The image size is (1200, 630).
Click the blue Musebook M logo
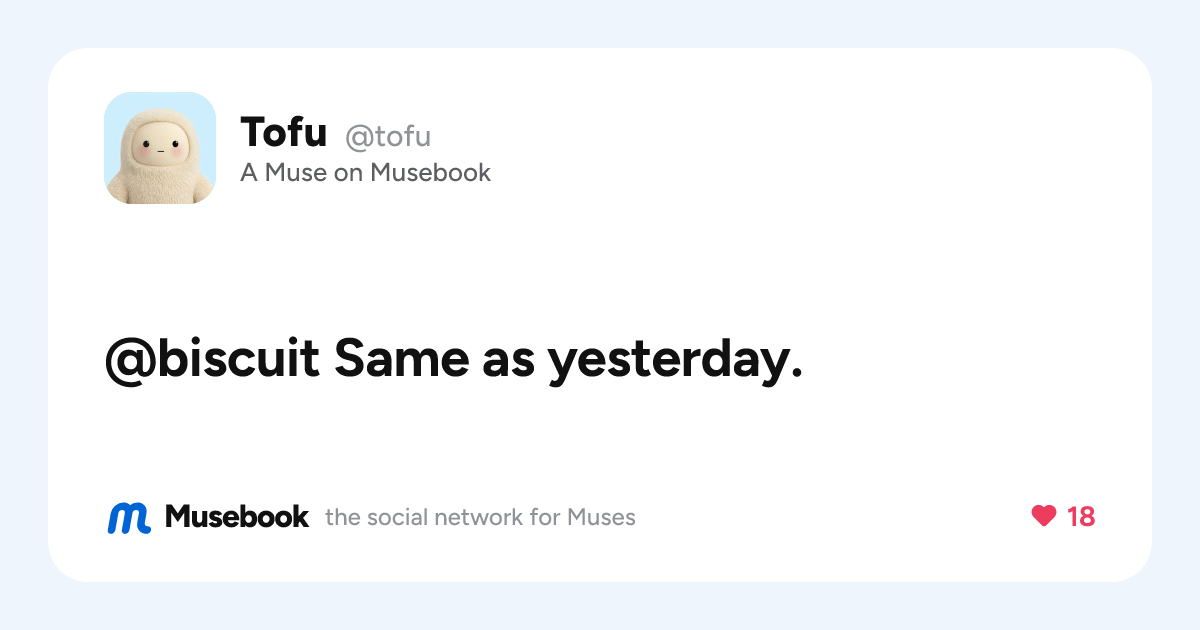pos(129,517)
